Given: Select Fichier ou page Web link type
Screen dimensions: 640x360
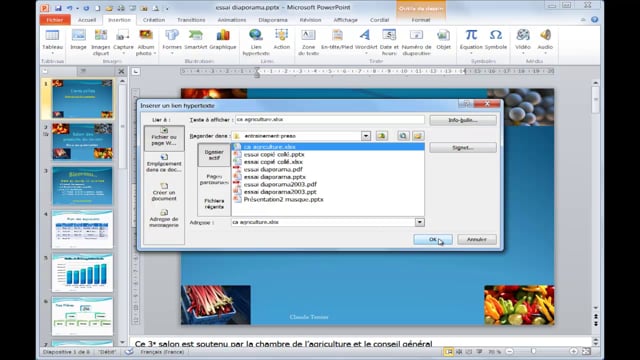Looking at the screenshot, I should pyautogui.click(x=164, y=137).
